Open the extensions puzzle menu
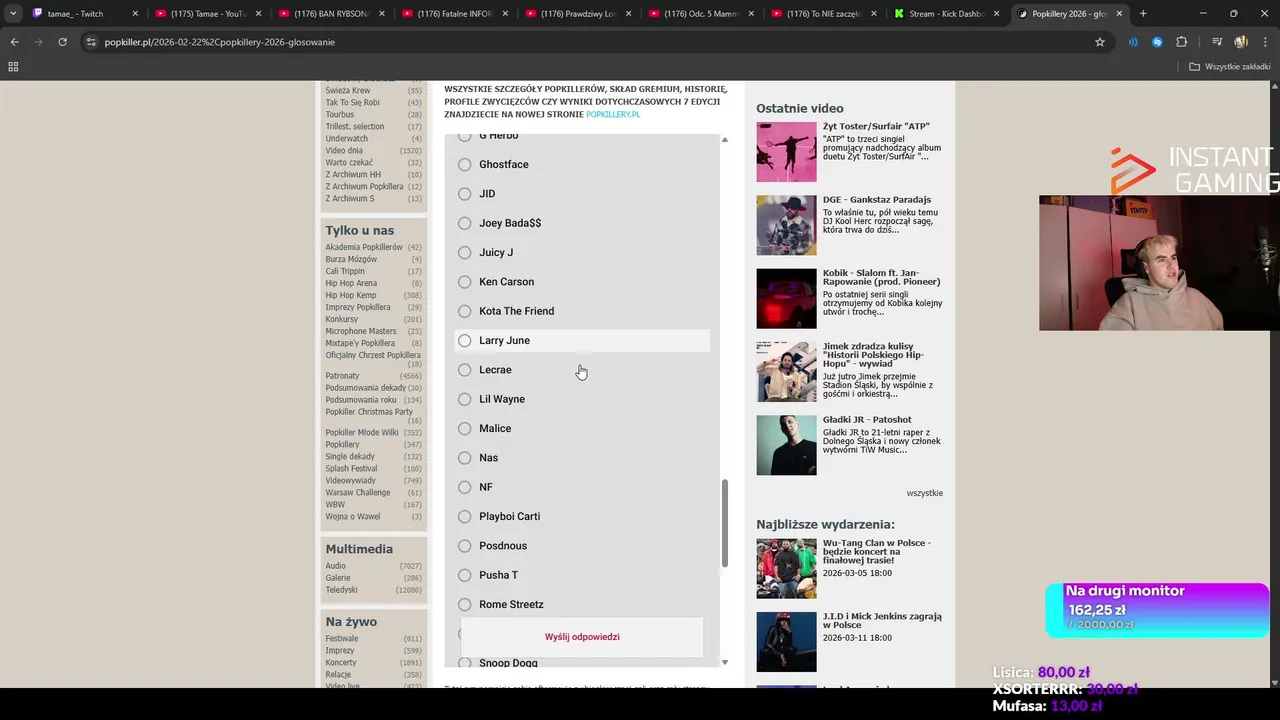 1182,42
